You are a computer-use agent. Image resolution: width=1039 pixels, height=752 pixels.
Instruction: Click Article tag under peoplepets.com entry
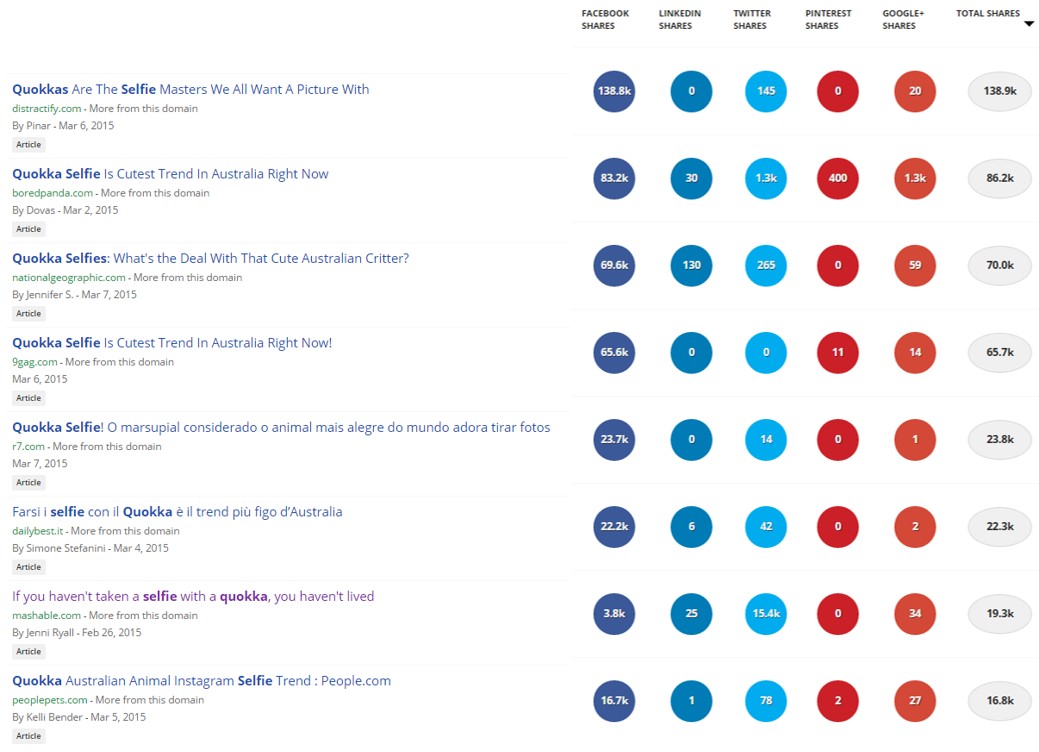(x=28, y=735)
